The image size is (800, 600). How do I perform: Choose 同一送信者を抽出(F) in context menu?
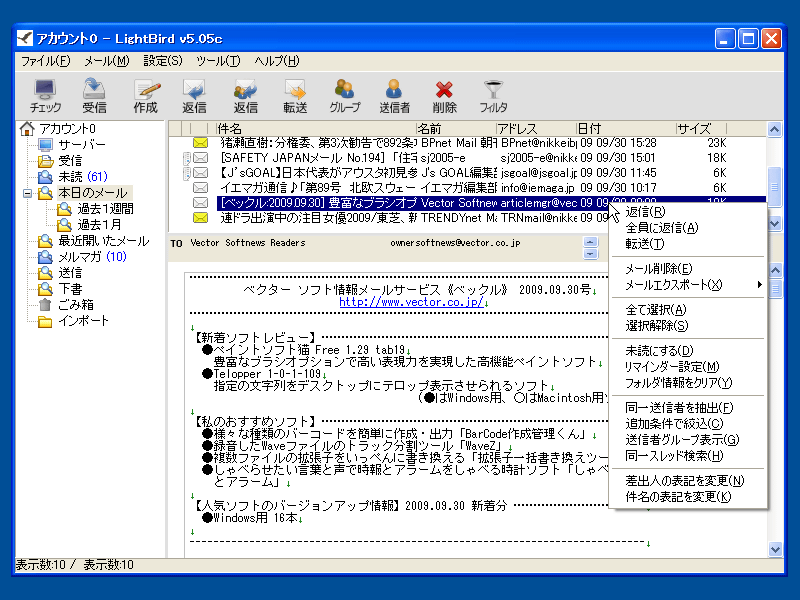point(688,408)
